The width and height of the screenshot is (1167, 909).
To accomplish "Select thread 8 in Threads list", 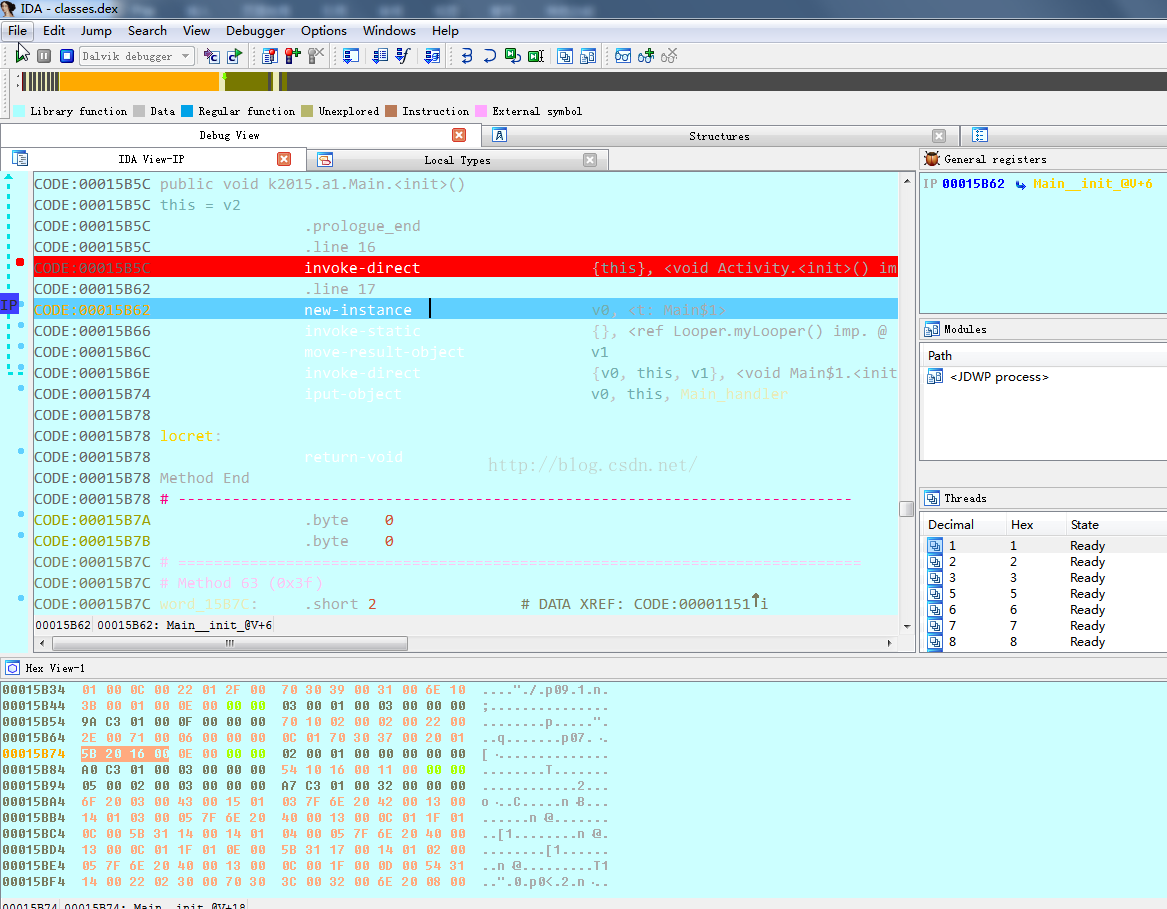I will tap(1043, 642).
